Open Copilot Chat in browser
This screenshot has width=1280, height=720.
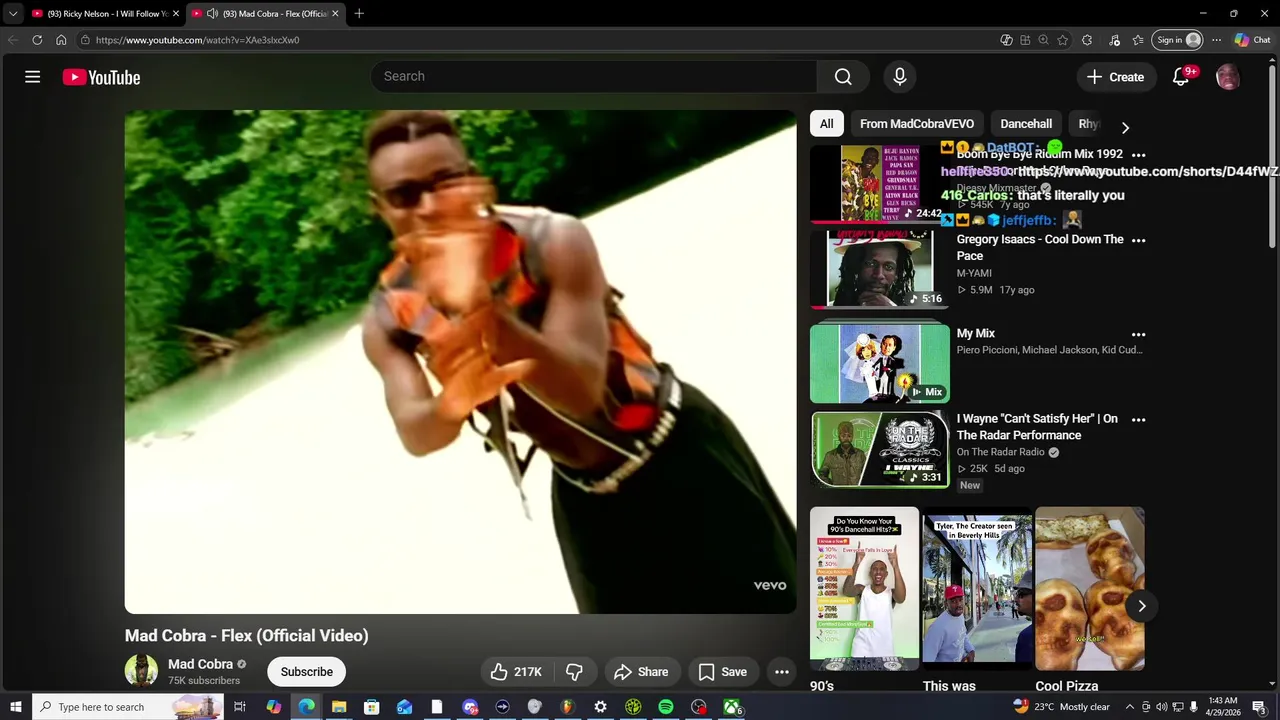point(1252,40)
